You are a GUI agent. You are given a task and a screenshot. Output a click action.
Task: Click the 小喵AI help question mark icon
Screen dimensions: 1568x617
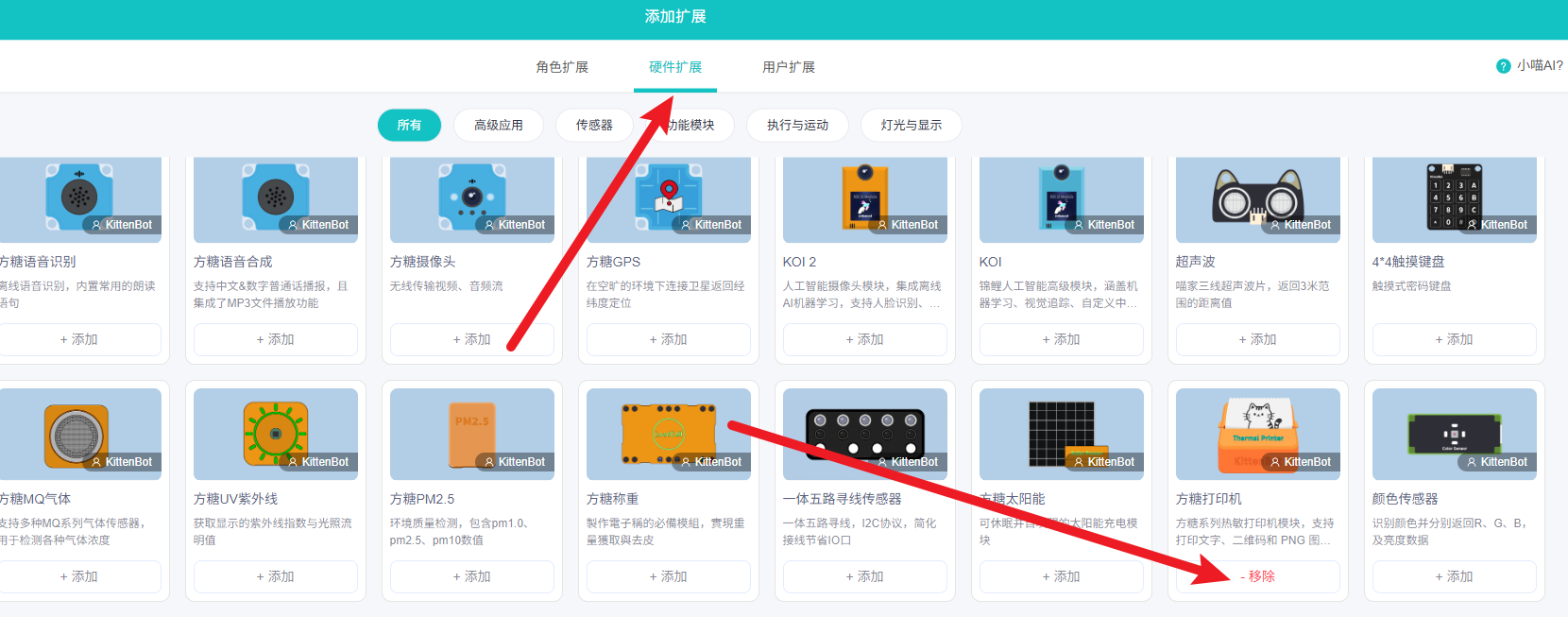point(1503,66)
